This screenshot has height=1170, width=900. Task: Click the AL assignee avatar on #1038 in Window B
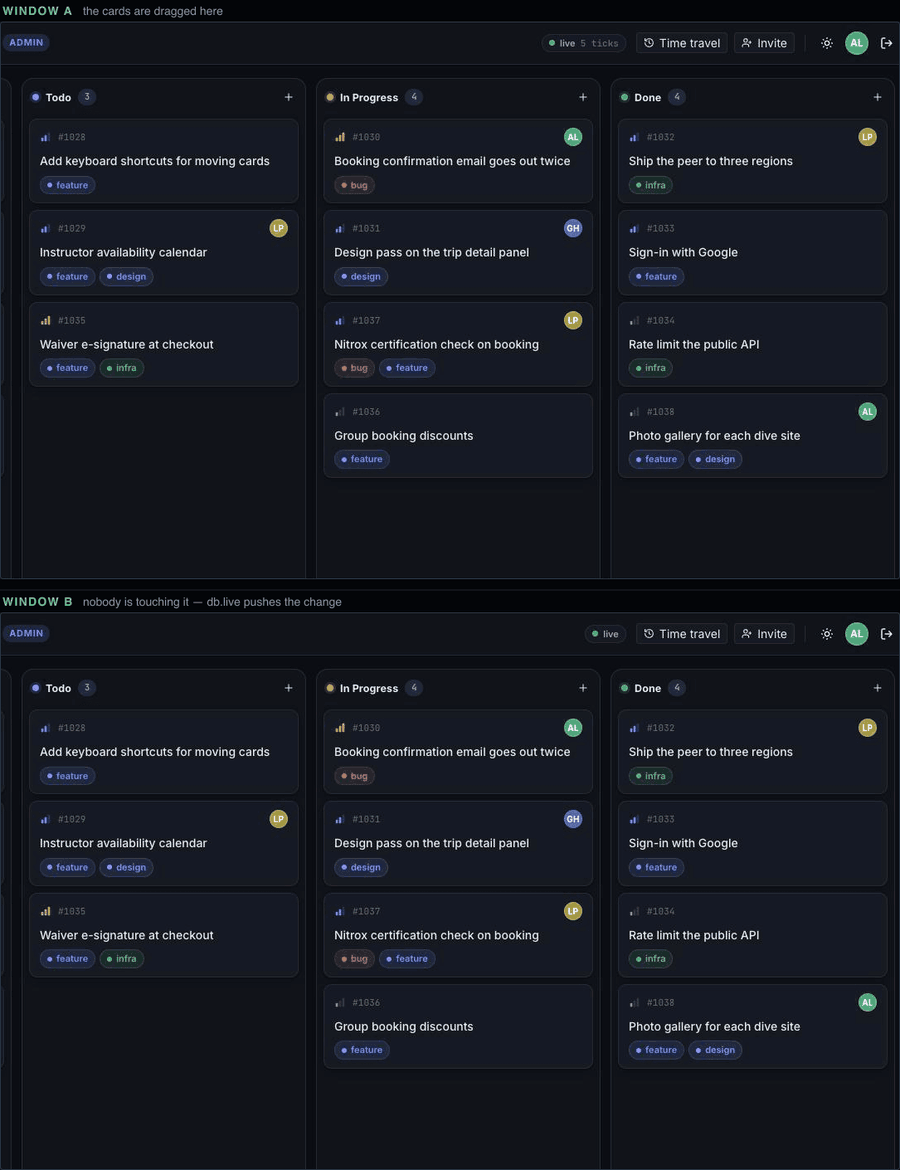point(867,1002)
